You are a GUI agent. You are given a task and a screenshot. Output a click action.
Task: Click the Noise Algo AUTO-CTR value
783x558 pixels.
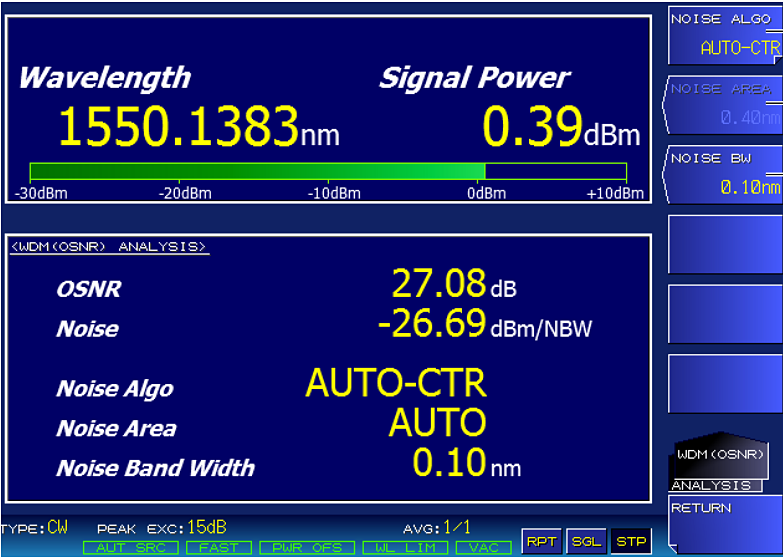point(396,384)
